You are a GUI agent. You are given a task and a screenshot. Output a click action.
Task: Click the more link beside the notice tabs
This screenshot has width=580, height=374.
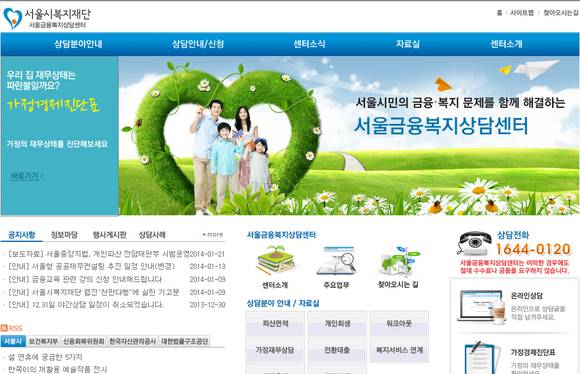tap(213, 235)
